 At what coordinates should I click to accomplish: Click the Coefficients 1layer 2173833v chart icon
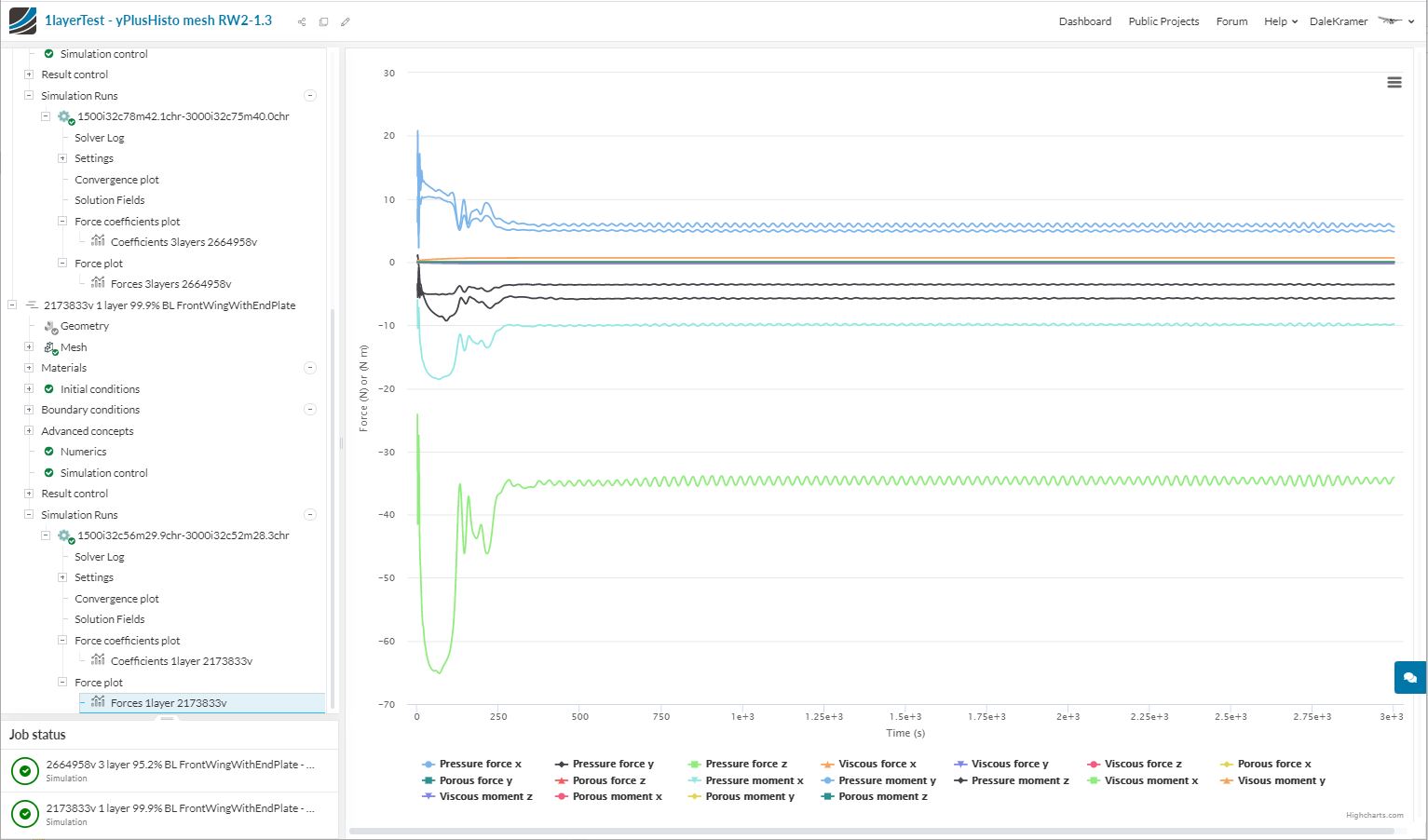pos(98,660)
